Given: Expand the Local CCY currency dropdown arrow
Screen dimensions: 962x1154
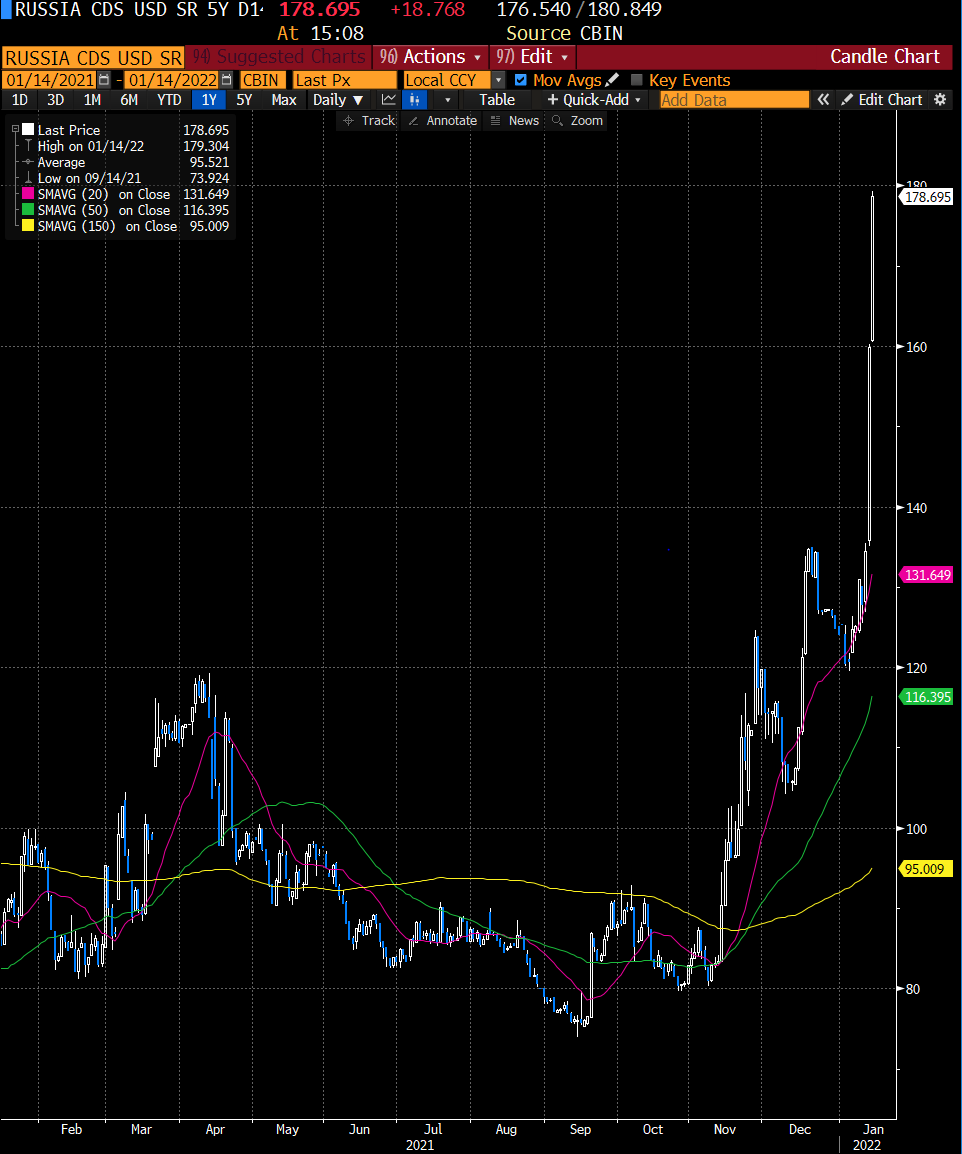Looking at the screenshot, I should pyautogui.click(x=498, y=80).
